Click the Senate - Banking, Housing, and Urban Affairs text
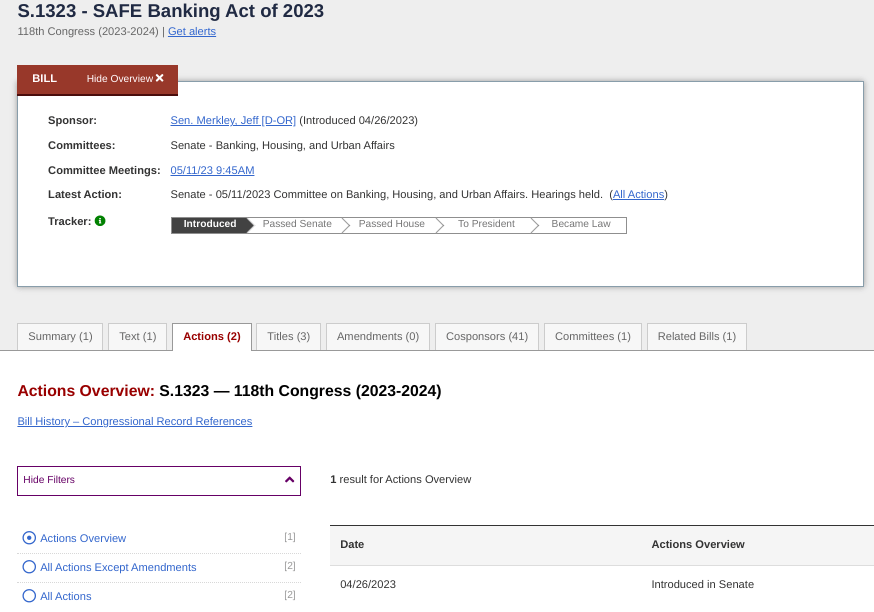The image size is (874, 612). (283, 145)
